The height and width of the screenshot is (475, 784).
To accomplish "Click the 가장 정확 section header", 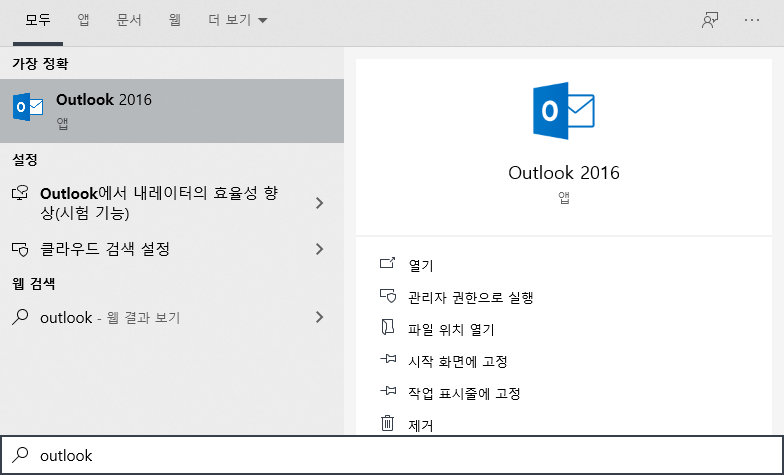I will click(40, 64).
